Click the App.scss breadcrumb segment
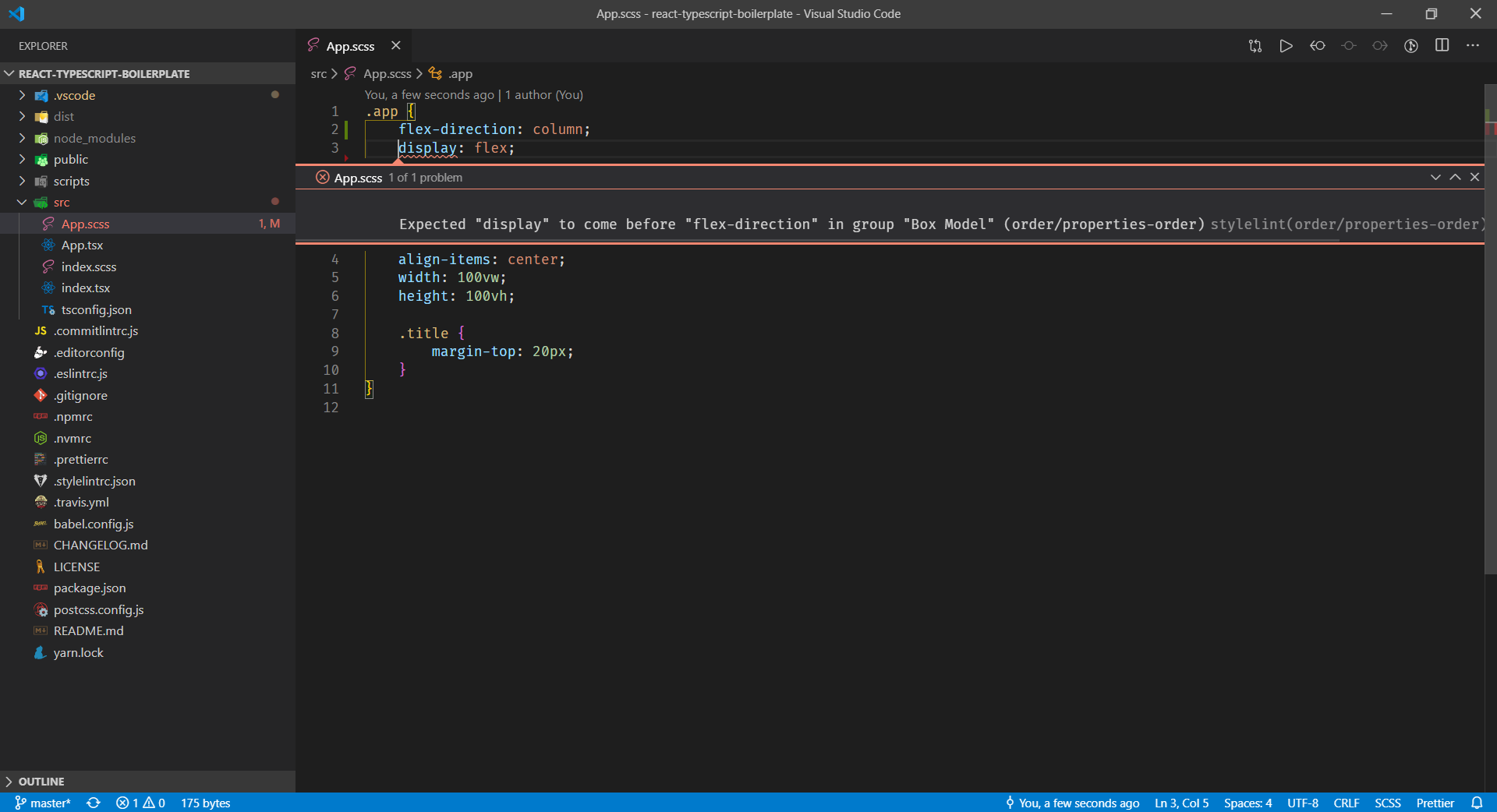 tap(378, 73)
